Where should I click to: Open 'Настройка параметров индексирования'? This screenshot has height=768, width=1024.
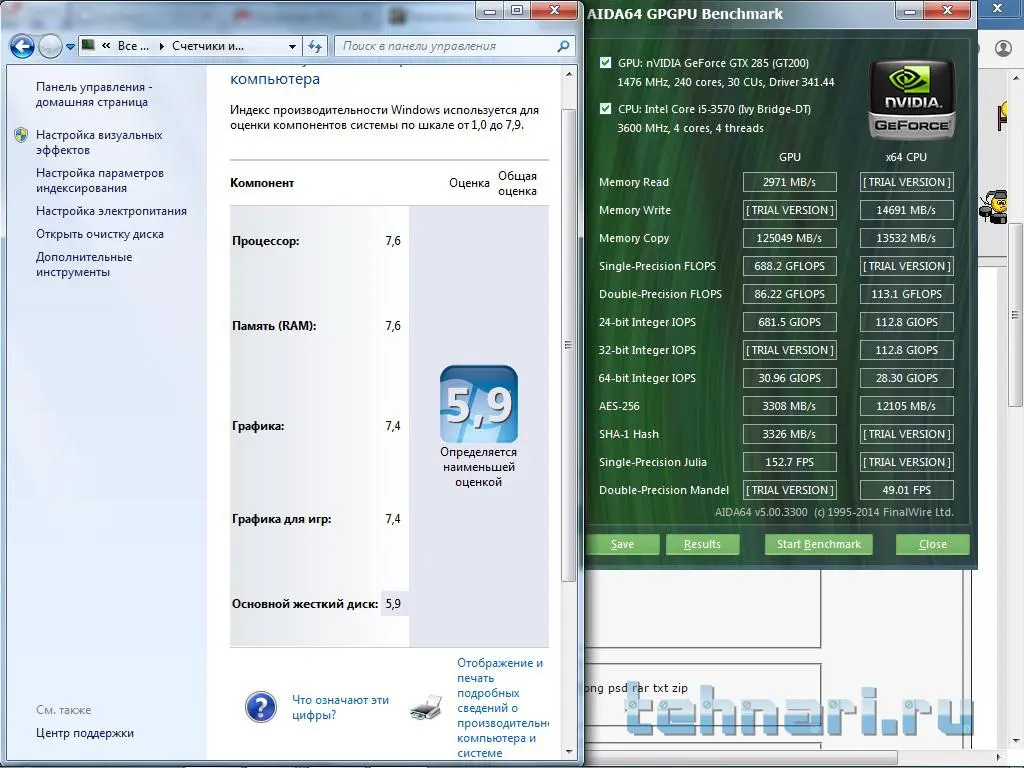(99, 180)
